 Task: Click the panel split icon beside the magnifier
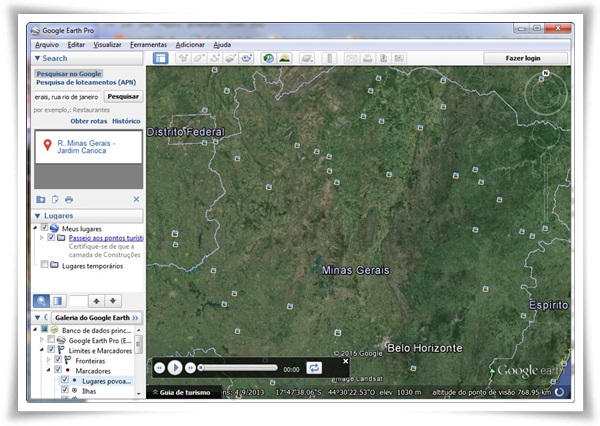[58, 301]
